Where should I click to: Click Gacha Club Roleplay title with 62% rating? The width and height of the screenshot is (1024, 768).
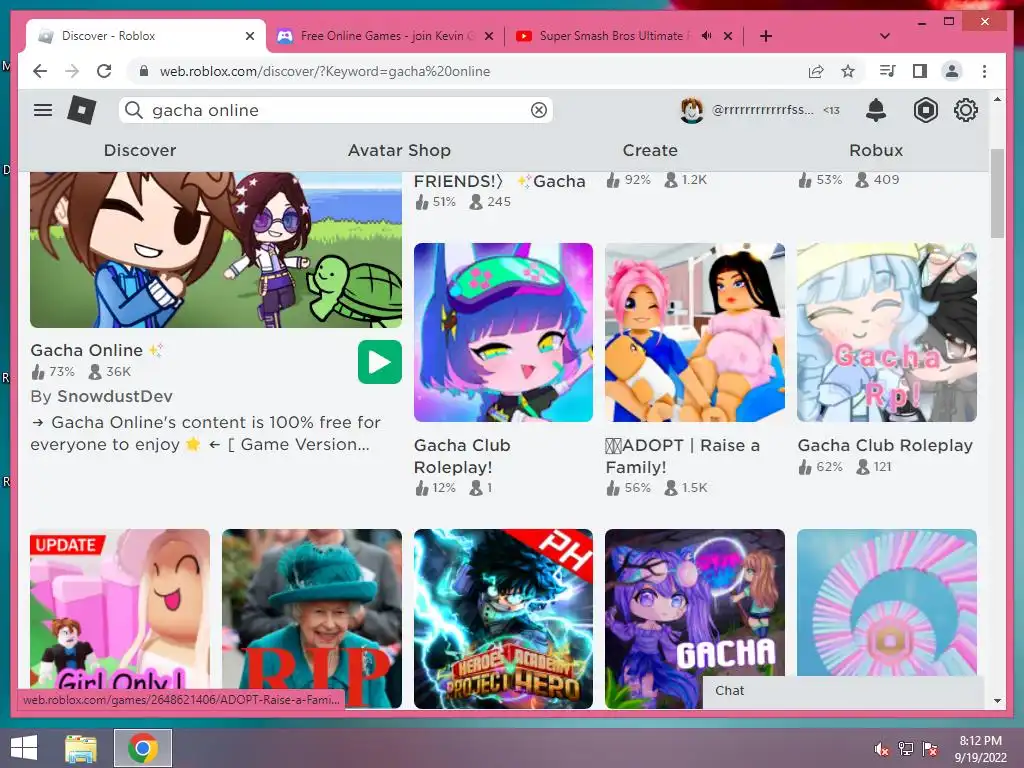point(885,445)
